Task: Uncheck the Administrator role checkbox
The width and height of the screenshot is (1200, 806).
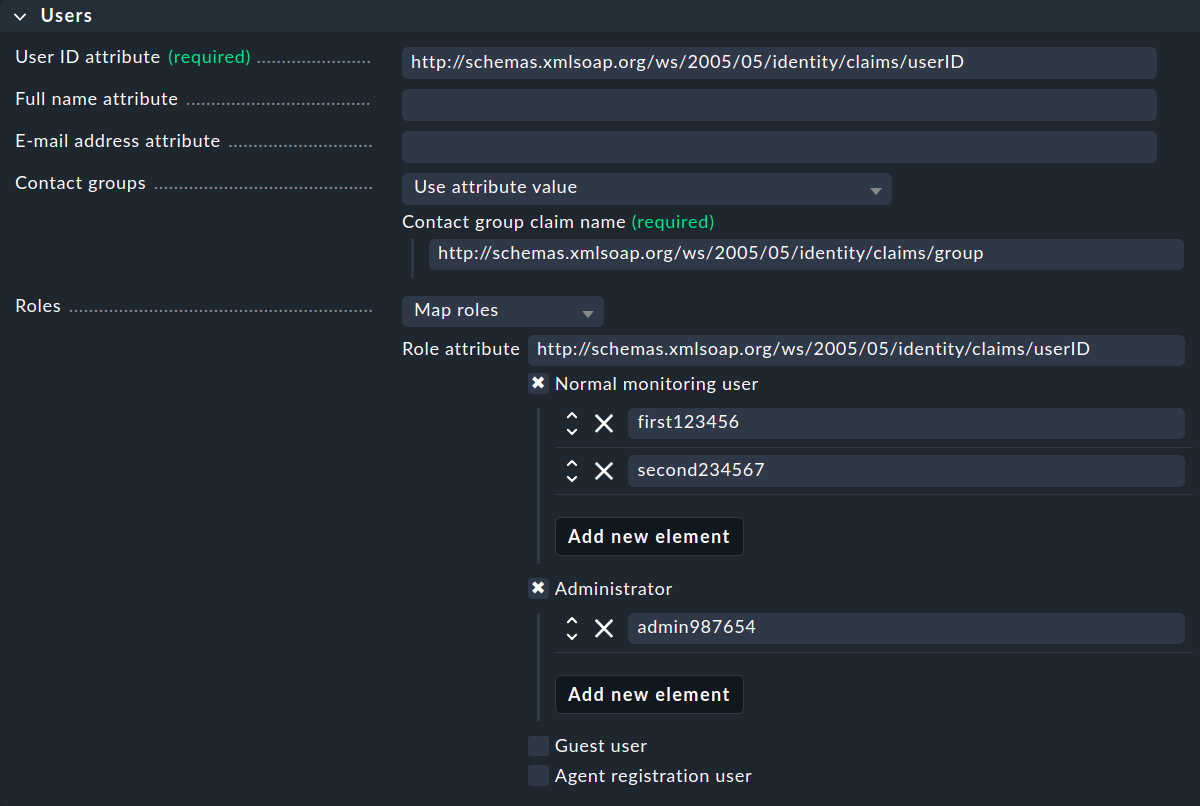Action: point(538,589)
